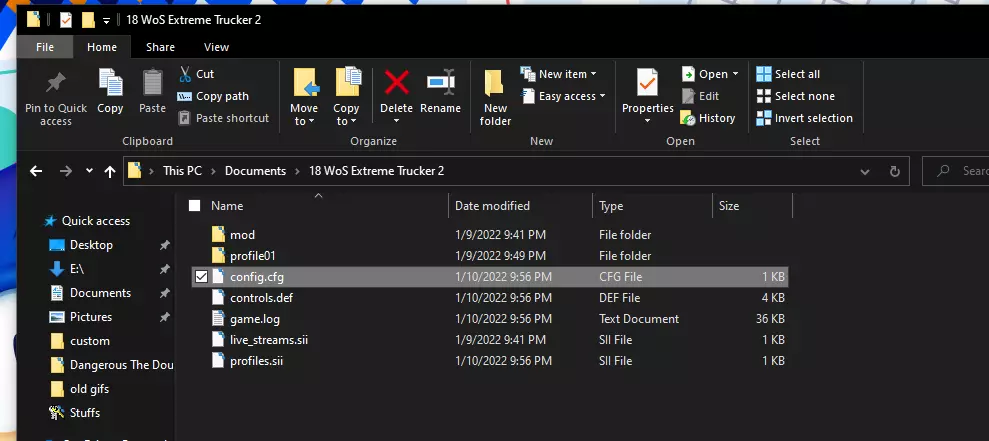Click 18 WoS Extreme Trucker 2 in the breadcrumb
Image resolution: width=989 pixels, height=441 pixels.
tap(377, 171)
